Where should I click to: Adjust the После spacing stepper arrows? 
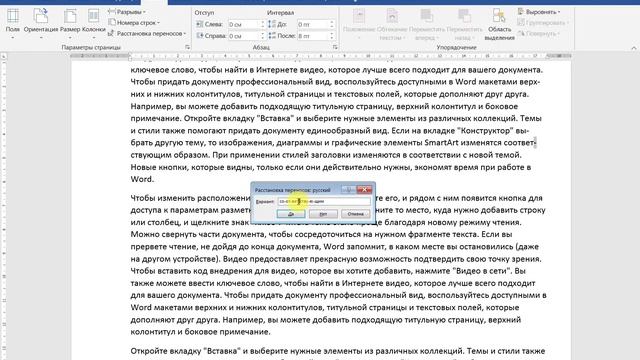click(332, 36)
